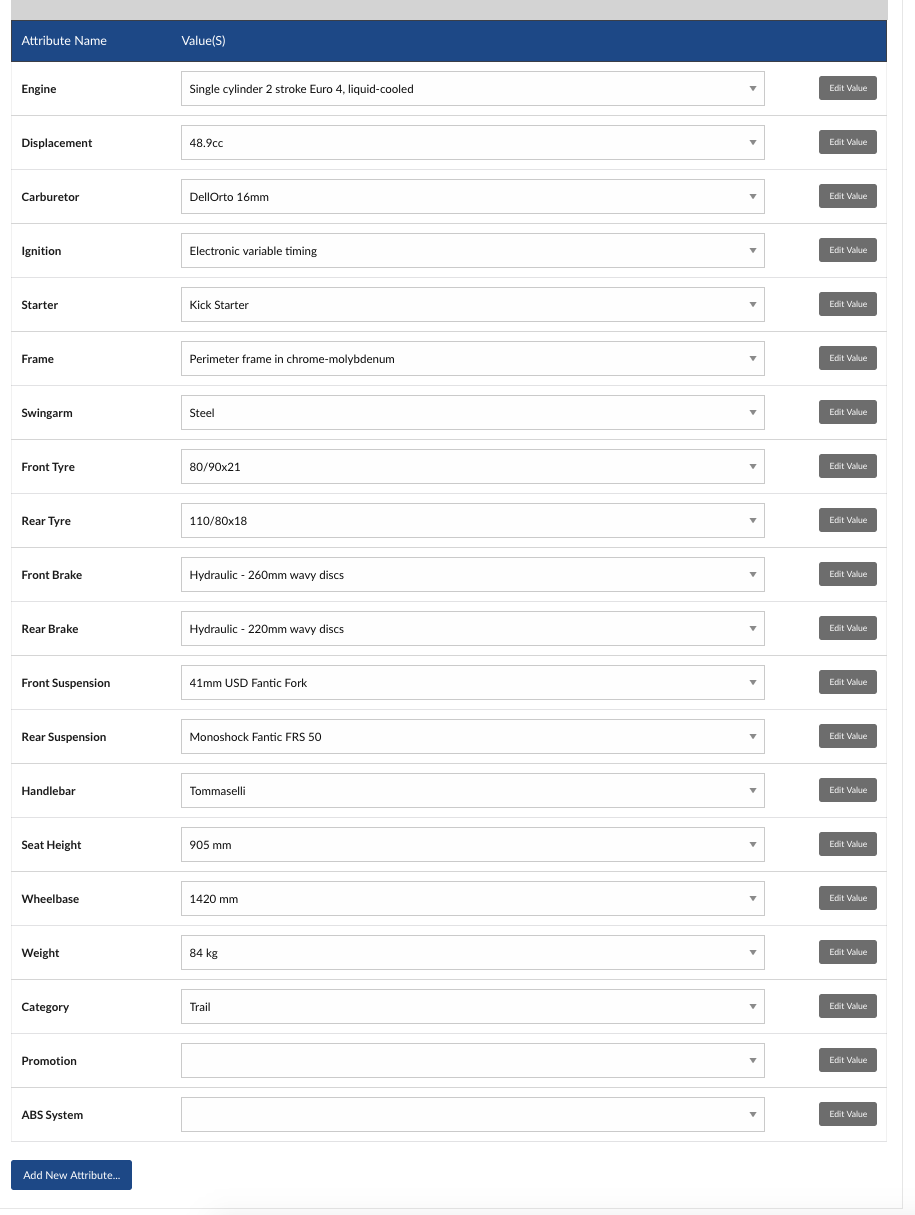Image resolution: width=915 pixels, height=1215 pixels.
Task: Expand the Ignition dropdown chevron
Action: tap(753, 250)
